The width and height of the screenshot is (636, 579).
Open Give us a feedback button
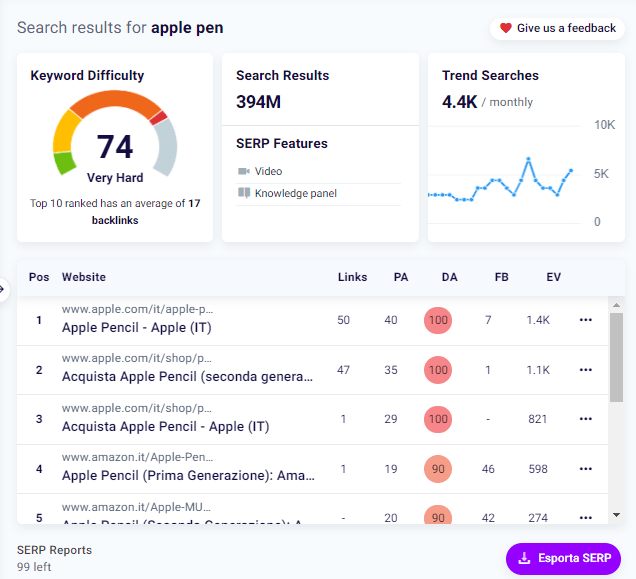(x=557, y=28)
